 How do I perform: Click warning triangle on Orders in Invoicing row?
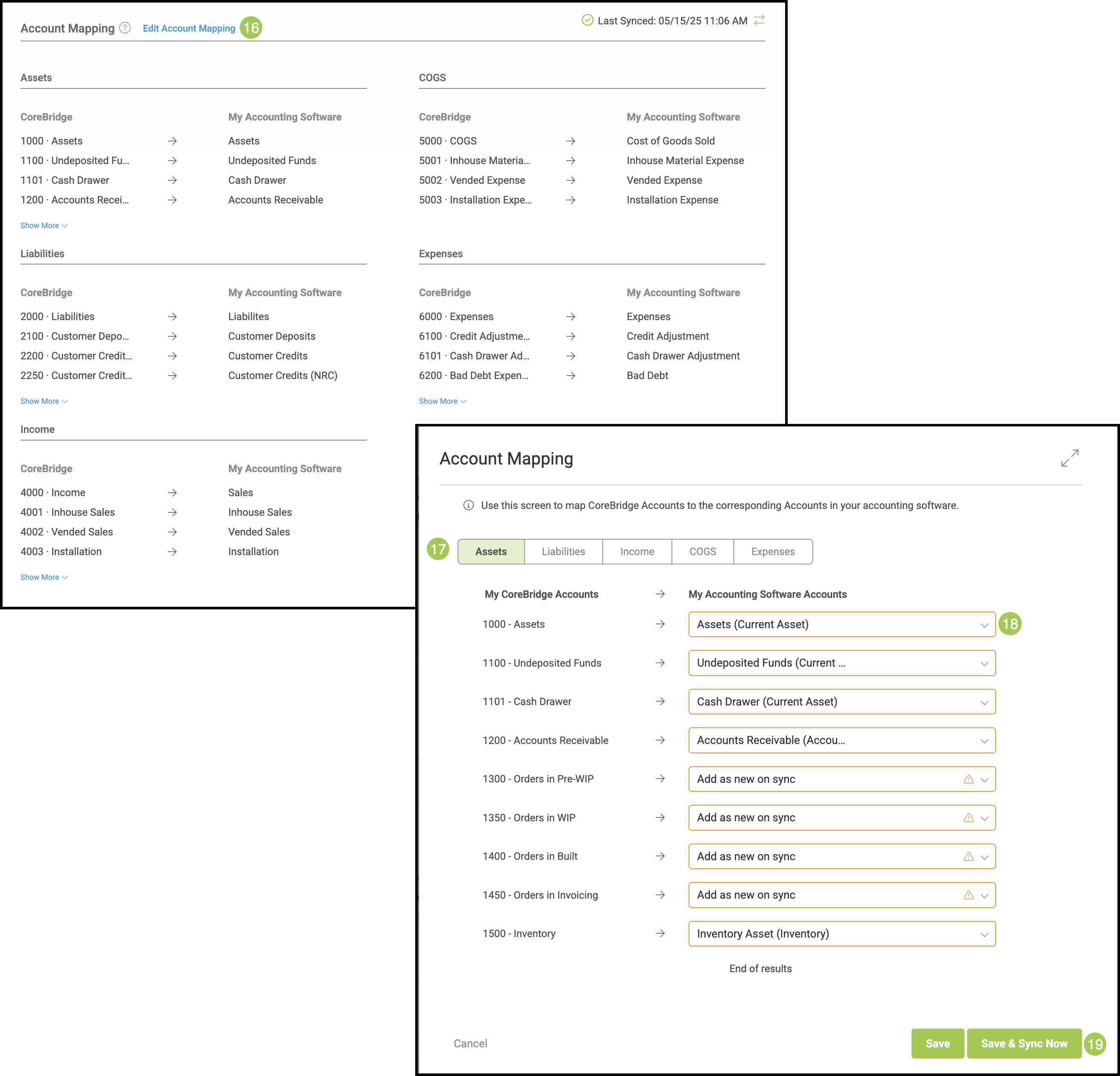pos(968,895)
